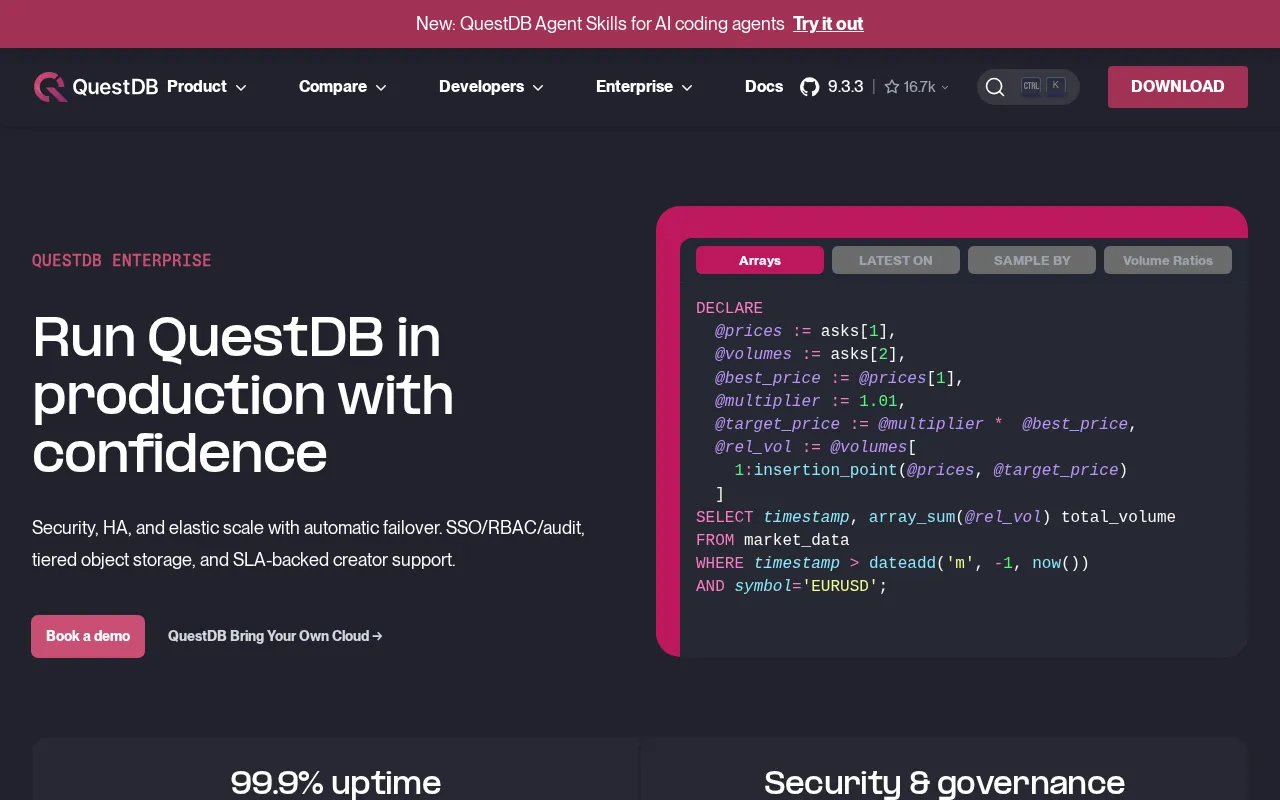Click the Book a demo button
Image resolution: width=1280 pixels, height=800 pixels.
click(x=88, y=636)
